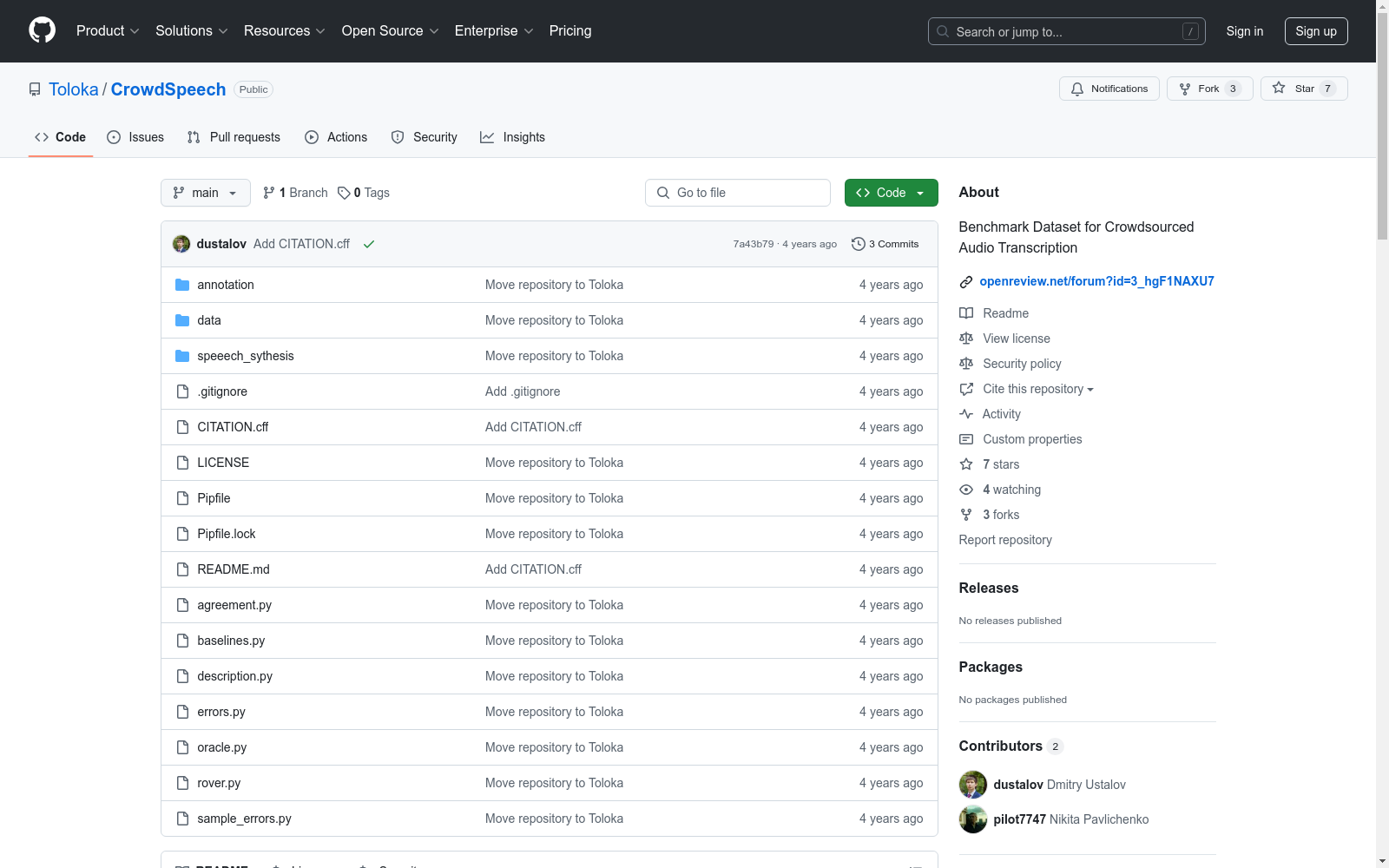Click the CITATION.cff file icon
1389x868 pixels.
pyautogui.click(x=182, y=427)
